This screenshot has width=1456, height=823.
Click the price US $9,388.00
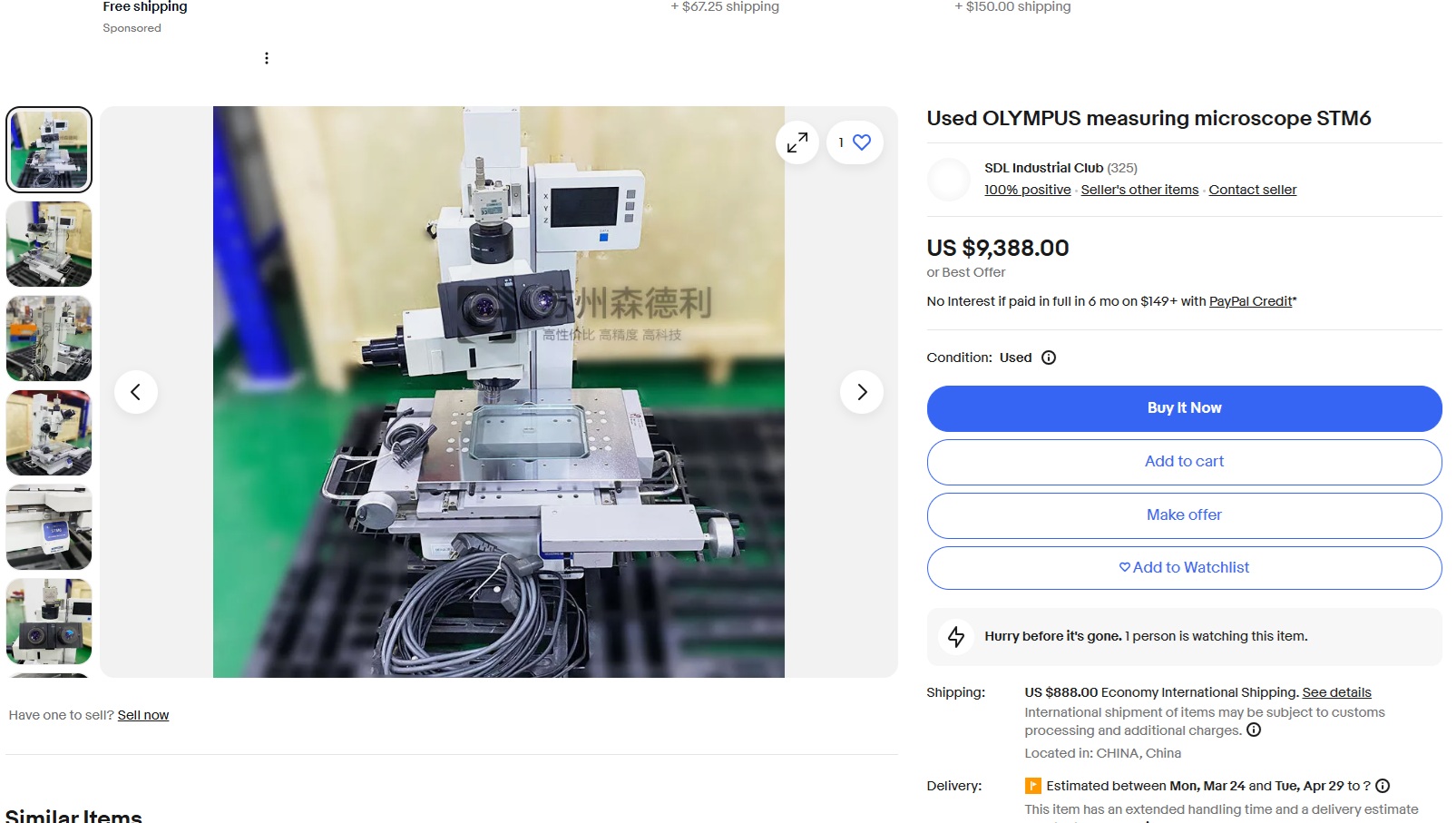click(998, 248)
